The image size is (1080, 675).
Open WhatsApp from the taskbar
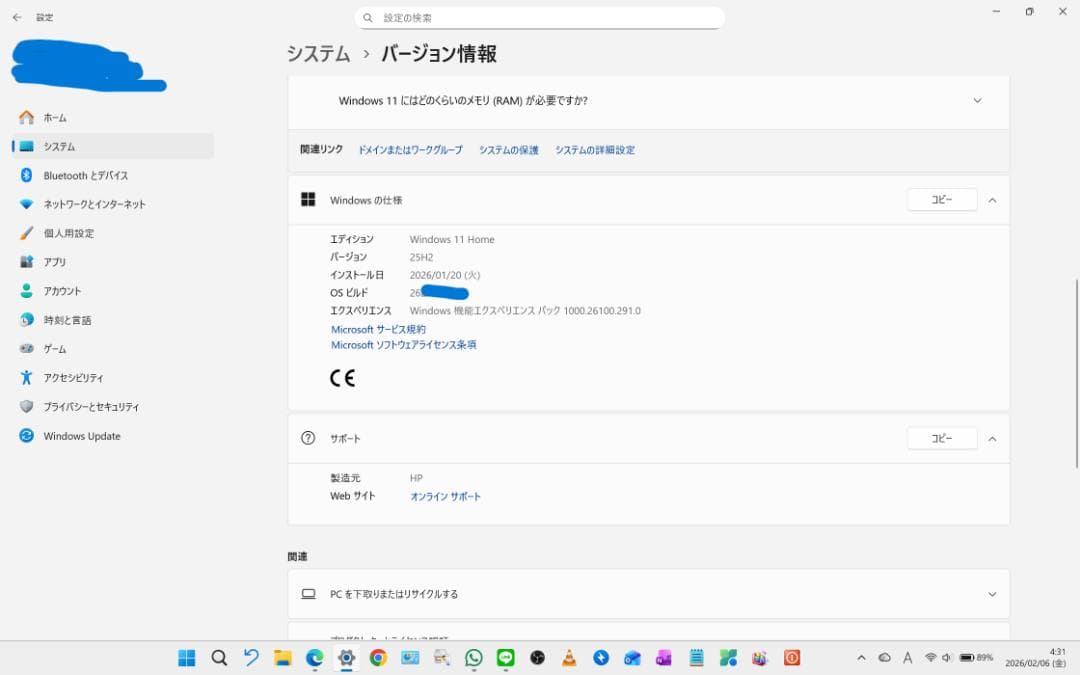[x=472, y=658]
